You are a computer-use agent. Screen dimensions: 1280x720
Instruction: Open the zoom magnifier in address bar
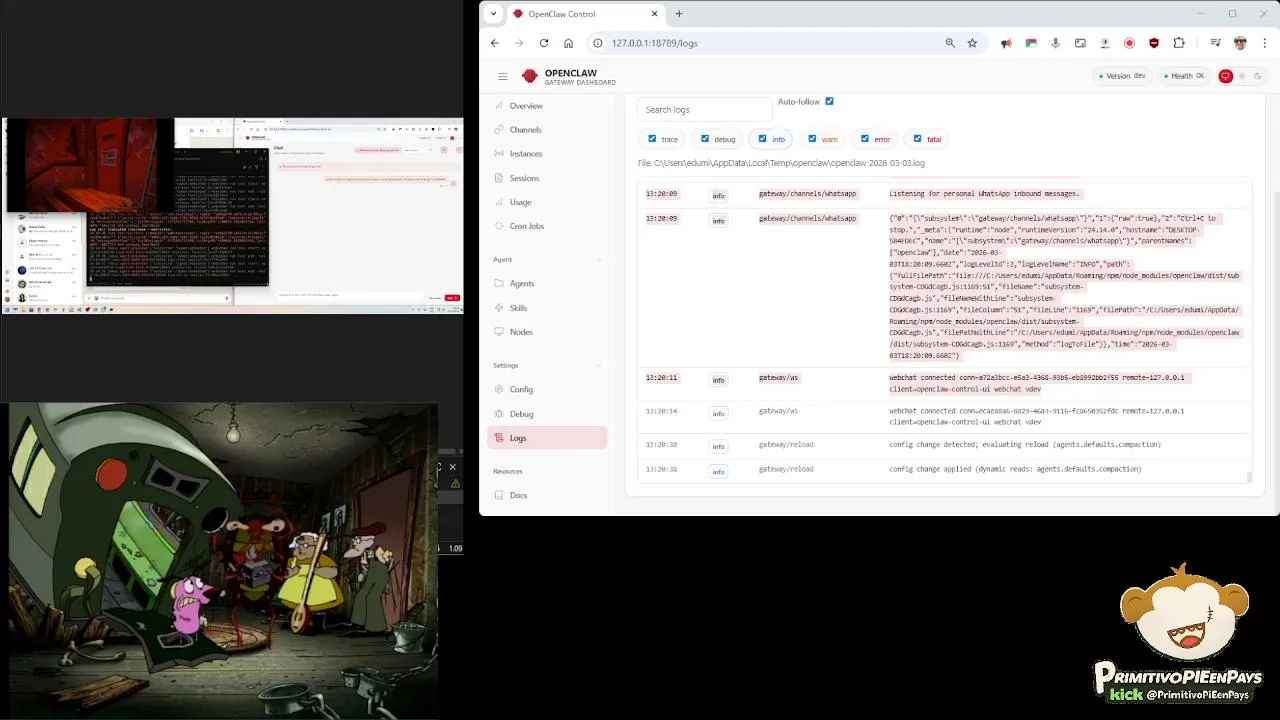[x=950, y=43]
